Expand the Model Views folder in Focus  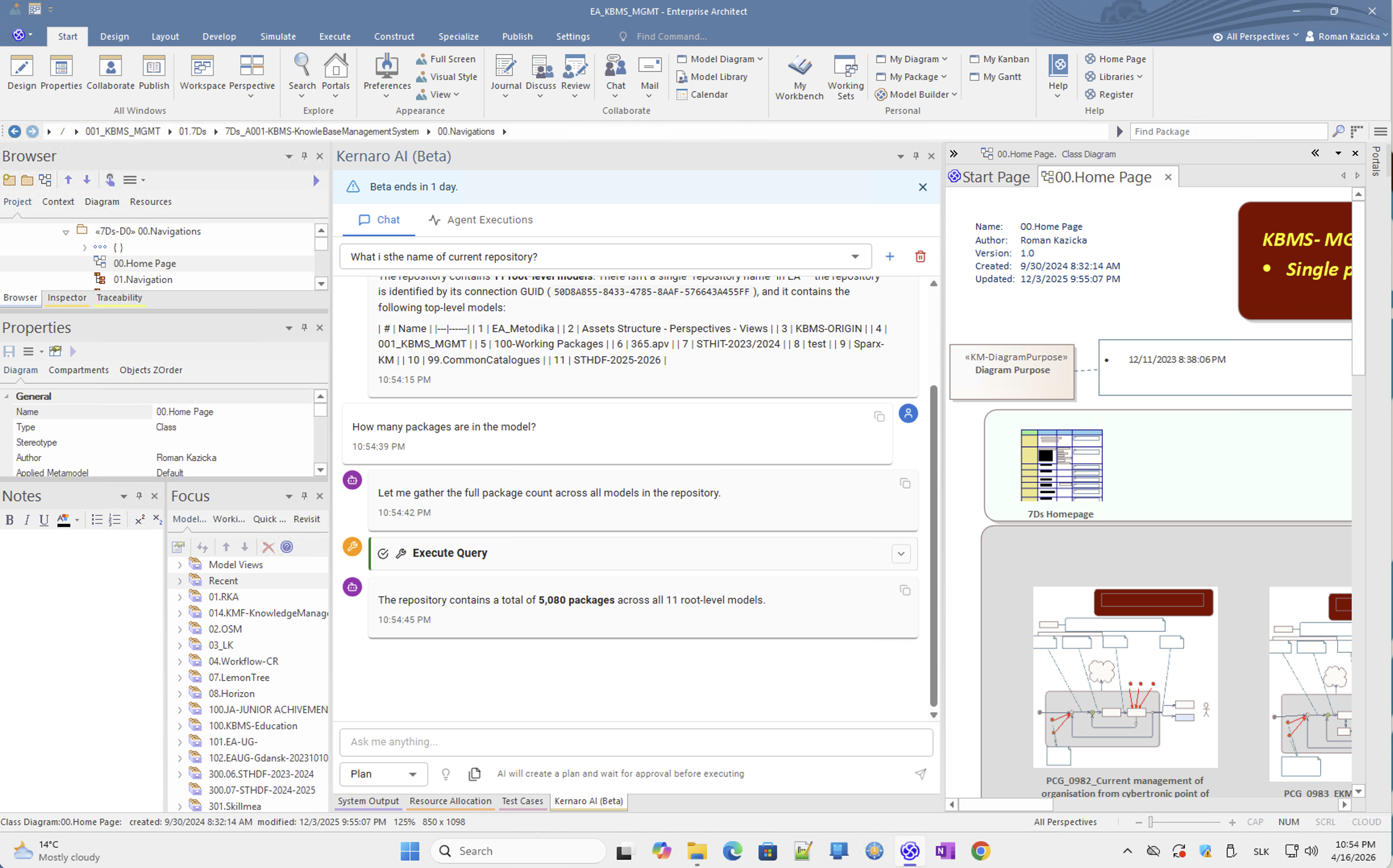point(179,565)
